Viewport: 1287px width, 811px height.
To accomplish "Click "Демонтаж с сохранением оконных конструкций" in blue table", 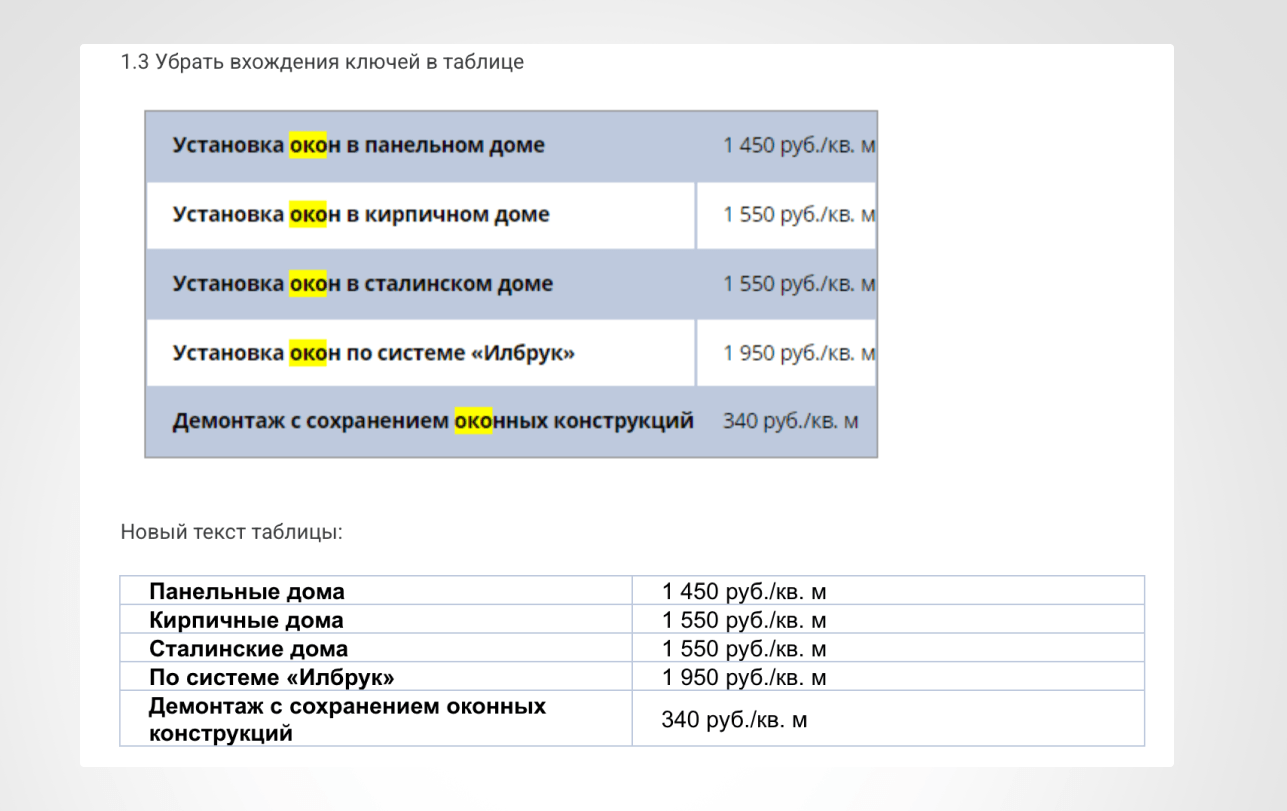I will (433, 422).
